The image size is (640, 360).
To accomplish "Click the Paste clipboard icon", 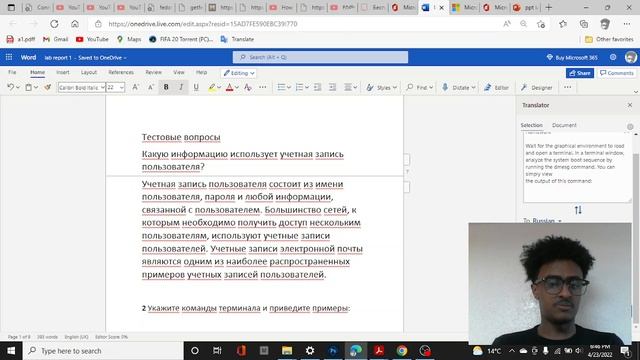I will click(29, 87).
